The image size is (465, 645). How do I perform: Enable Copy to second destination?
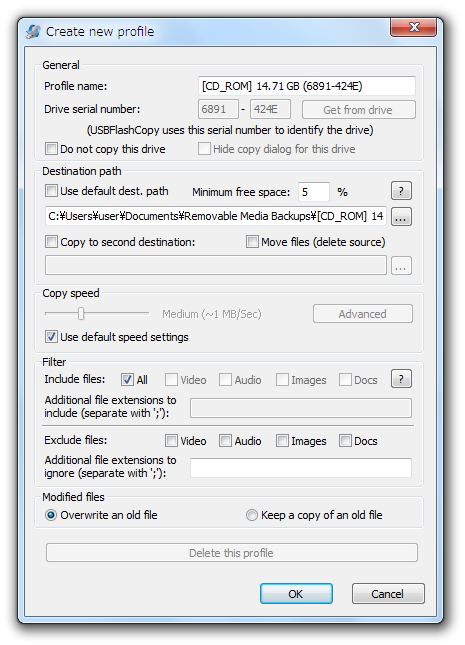[x=51, y=241]
